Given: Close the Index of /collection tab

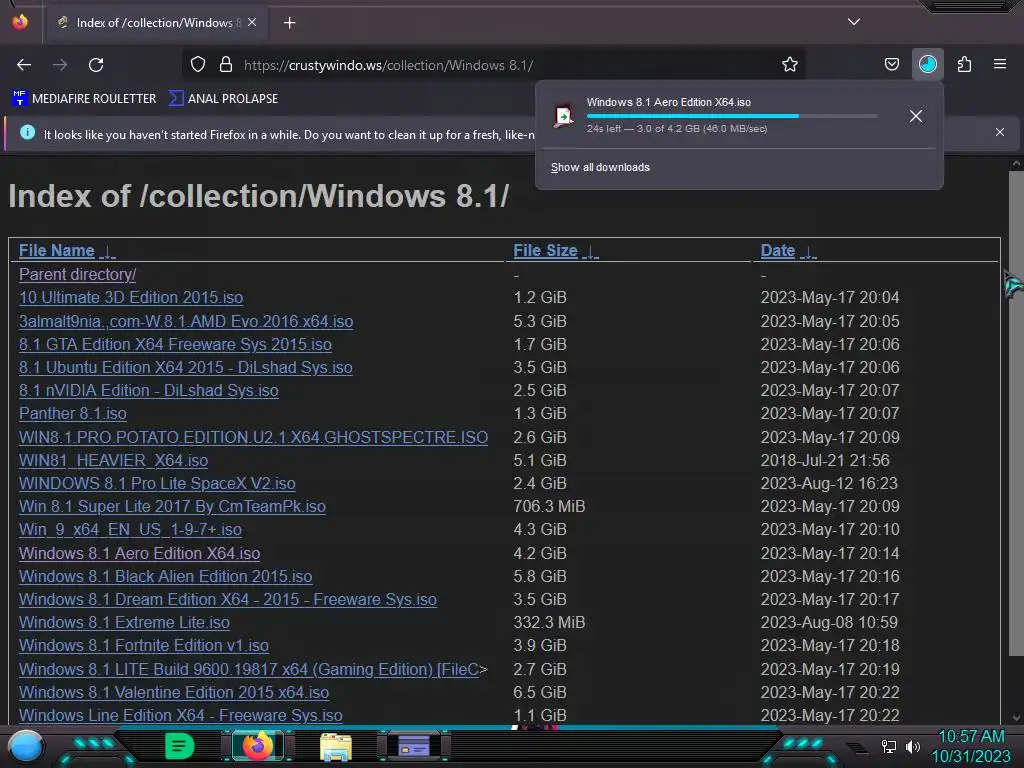Looking at the screenshot, I should point(252,22).
